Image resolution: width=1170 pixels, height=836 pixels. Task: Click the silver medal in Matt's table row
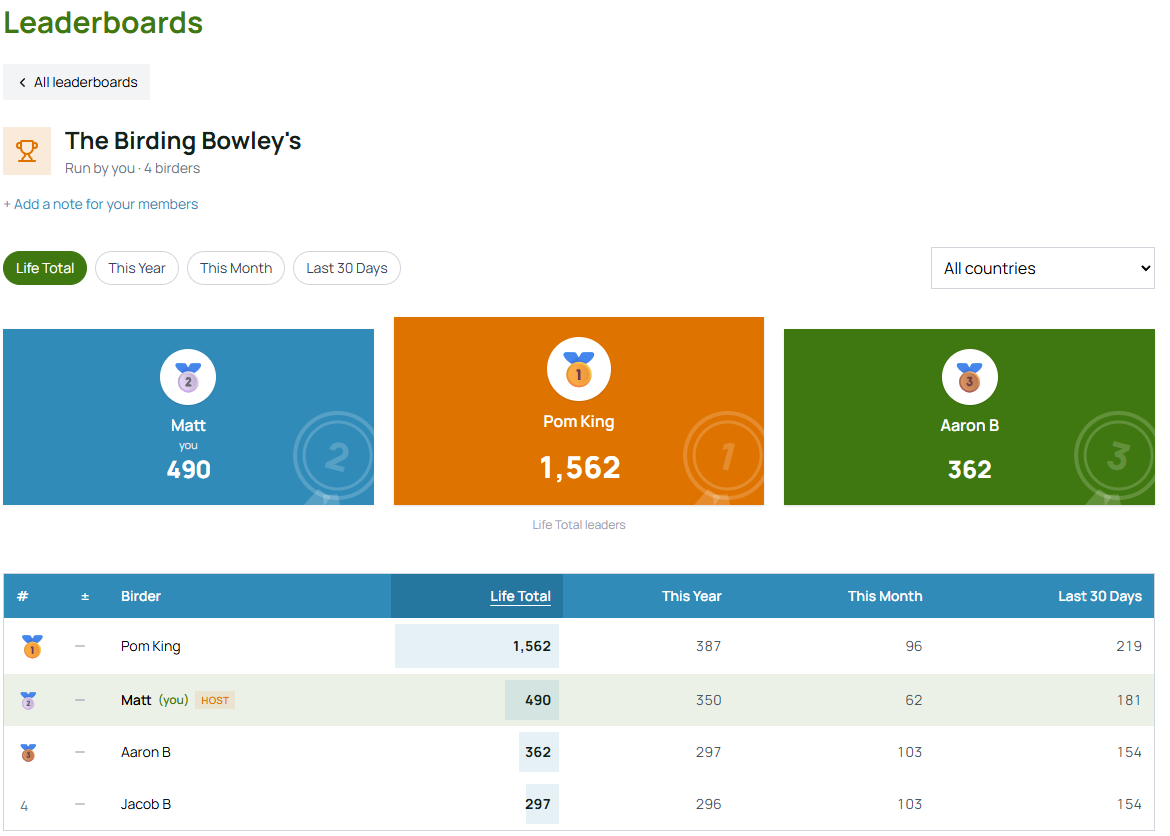coord(28,700)
